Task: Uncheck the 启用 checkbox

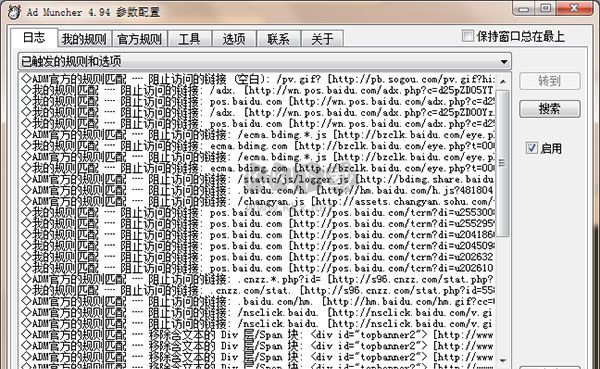Action: pyautogui.click(x=532, y=147)
